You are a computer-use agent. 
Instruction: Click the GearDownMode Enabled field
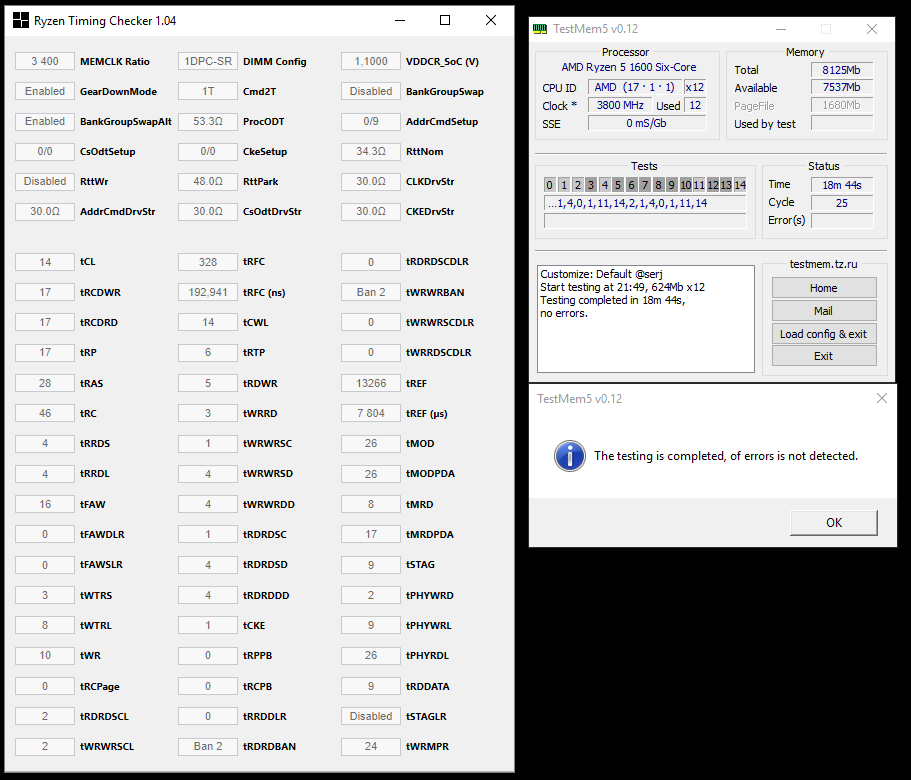click(45, 91)
